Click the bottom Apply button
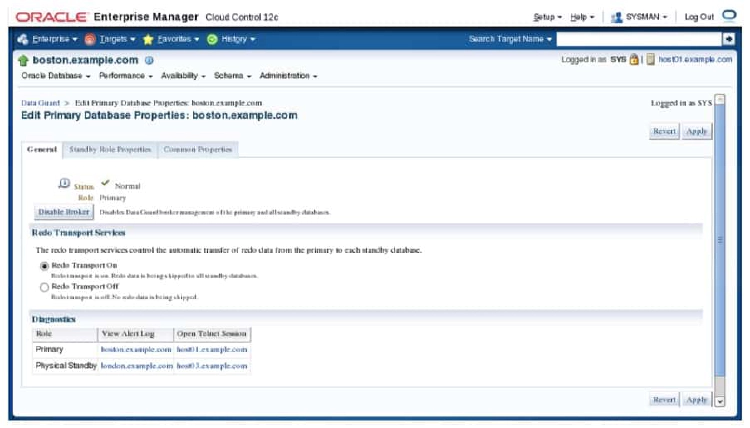The width and height of the screenshot is (750, 428). tap(696, 400)
